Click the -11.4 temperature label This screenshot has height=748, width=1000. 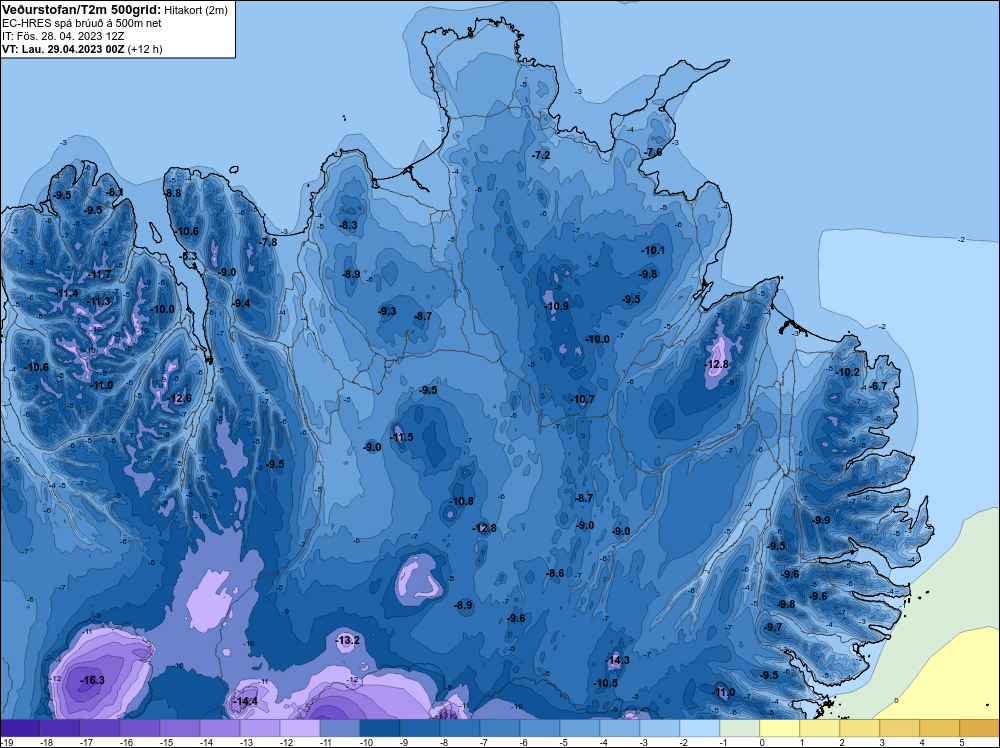click(67, 293)
